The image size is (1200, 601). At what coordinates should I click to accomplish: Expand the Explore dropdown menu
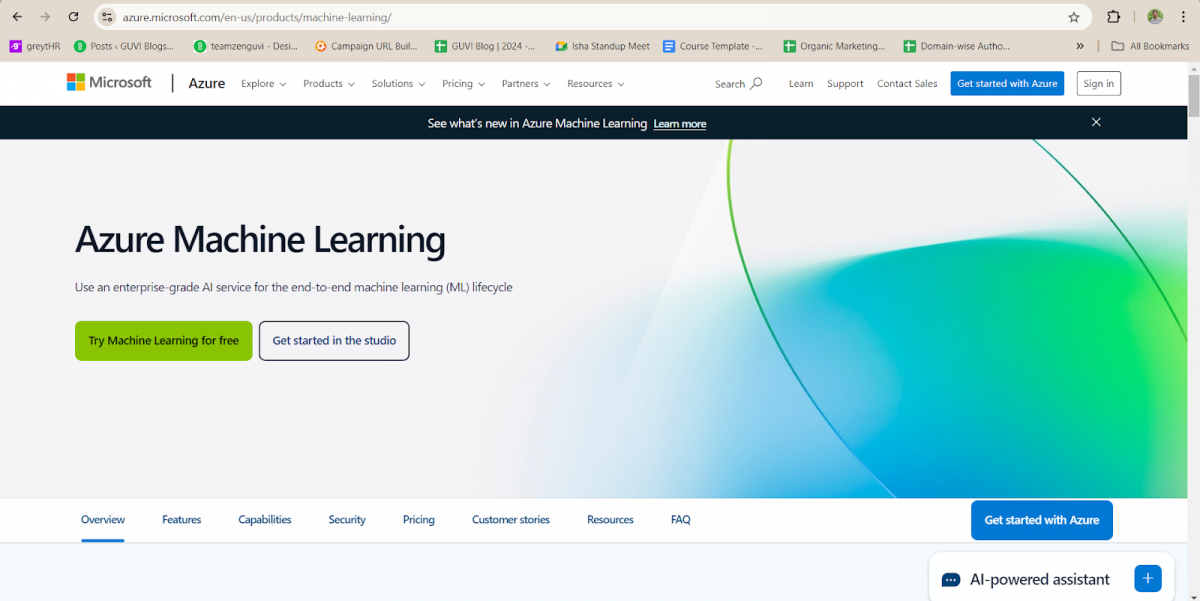(264, 84)
